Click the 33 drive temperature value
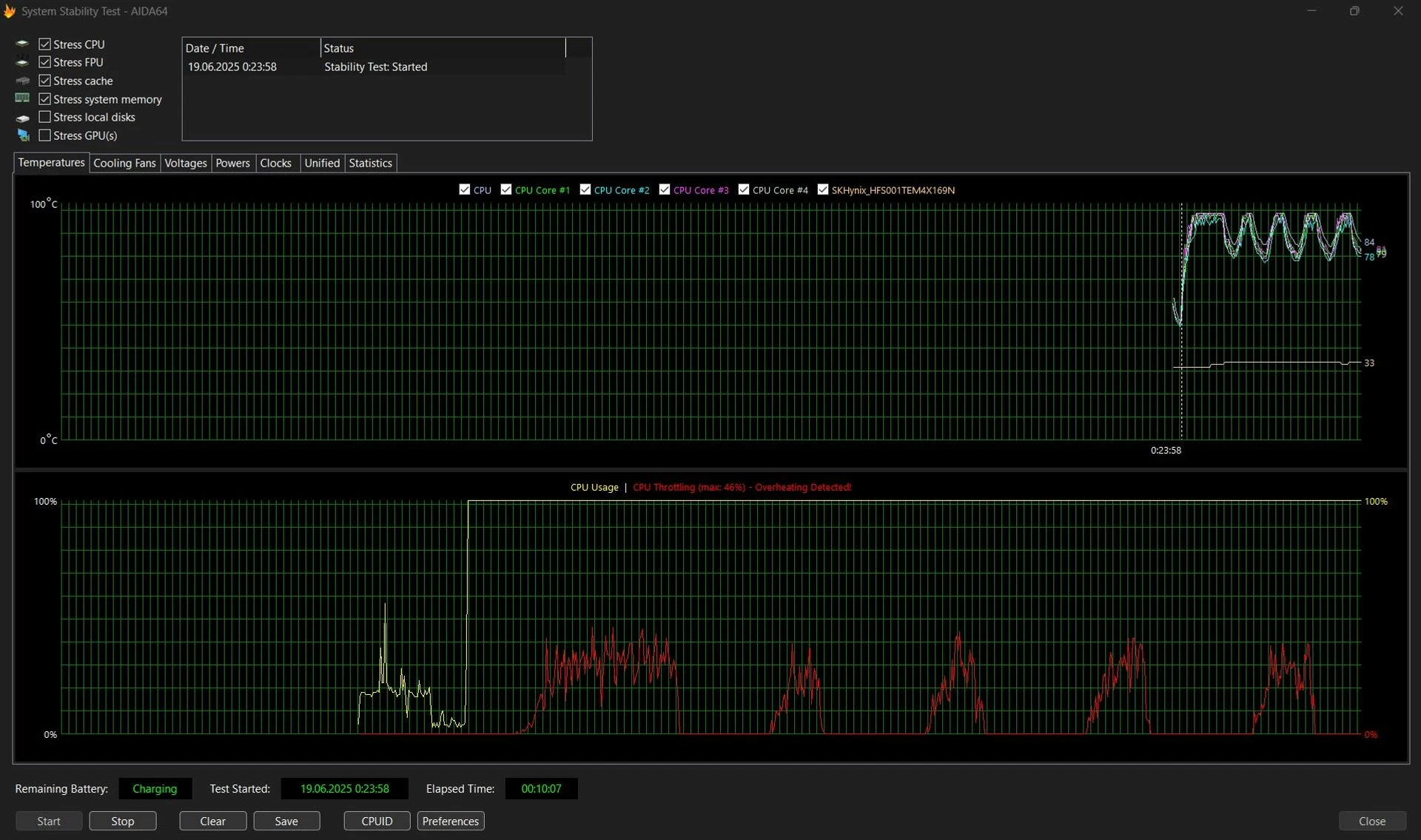Screen dimensions: 1421x840 [x=1369, y=363]
